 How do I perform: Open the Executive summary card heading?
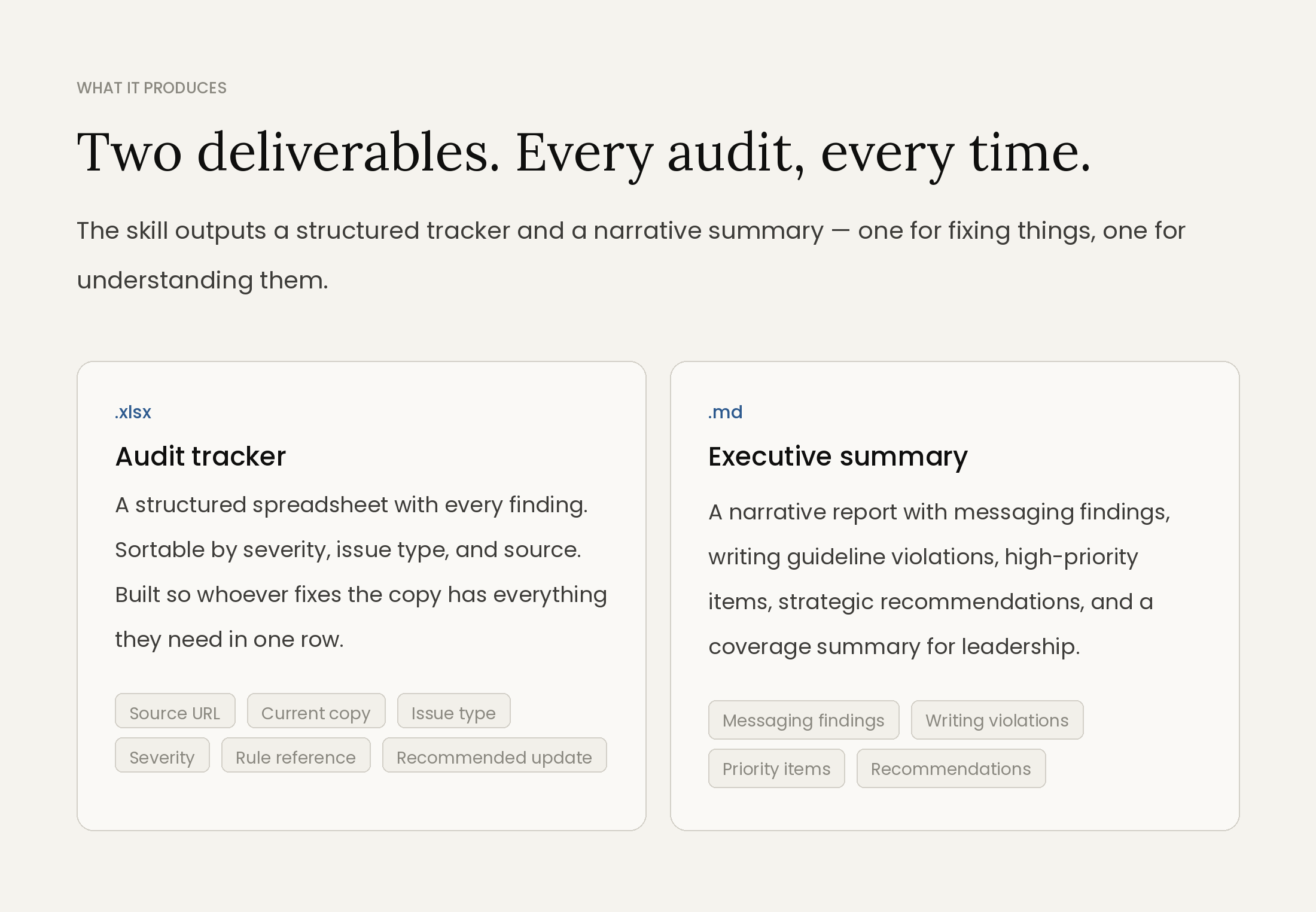click(x=837, y=457)
